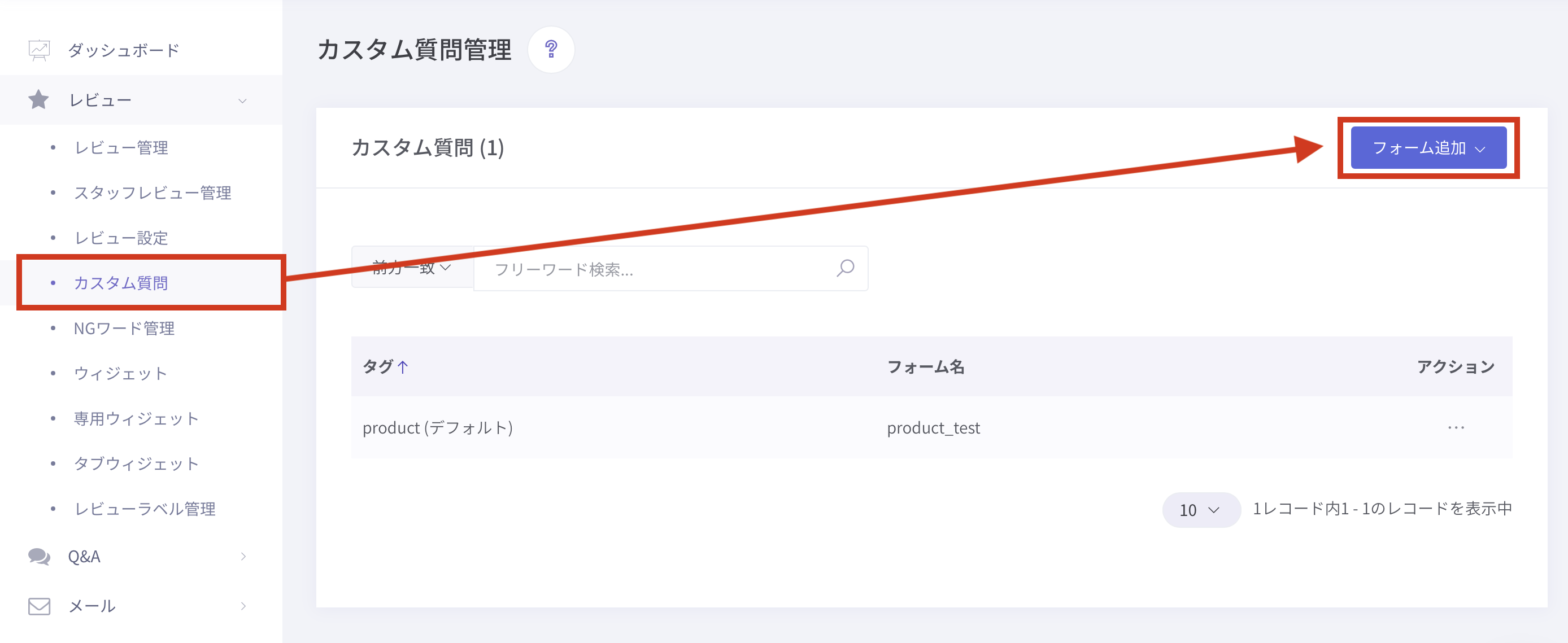This screenshot has height=643, width=1568.
Task: Open レビュー設定 in the sidebar
Action: (121, 238)
